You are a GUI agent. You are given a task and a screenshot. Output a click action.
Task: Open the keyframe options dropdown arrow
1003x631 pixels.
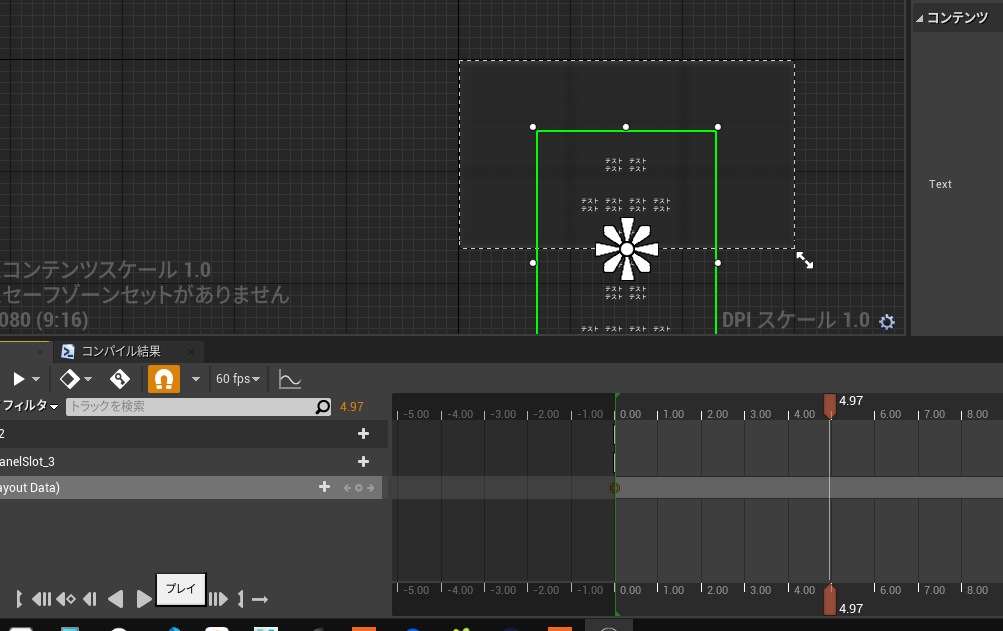[x=88, y=379]
